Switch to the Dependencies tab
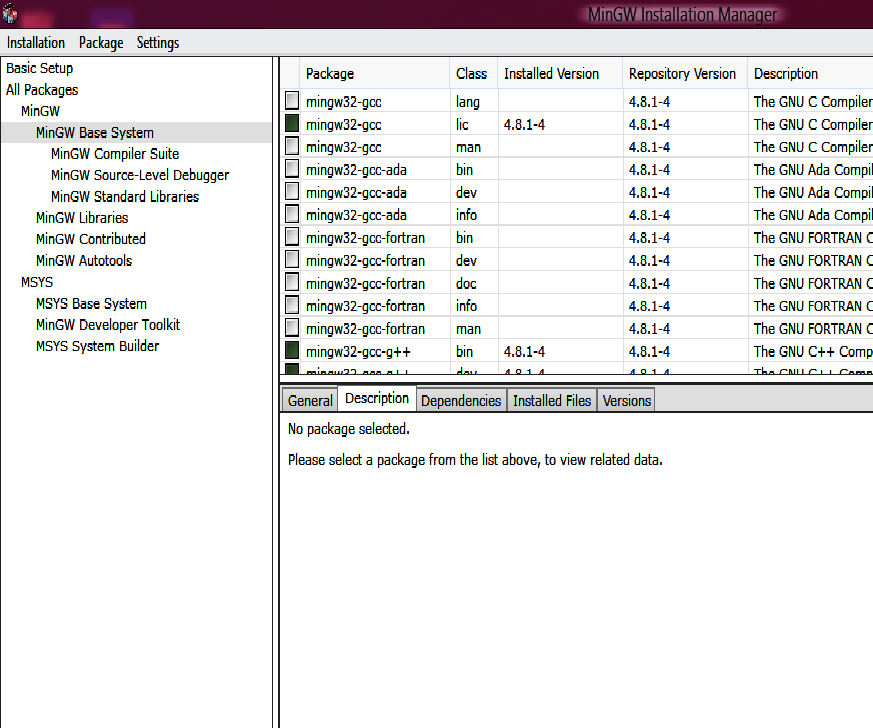 point(461,401)
